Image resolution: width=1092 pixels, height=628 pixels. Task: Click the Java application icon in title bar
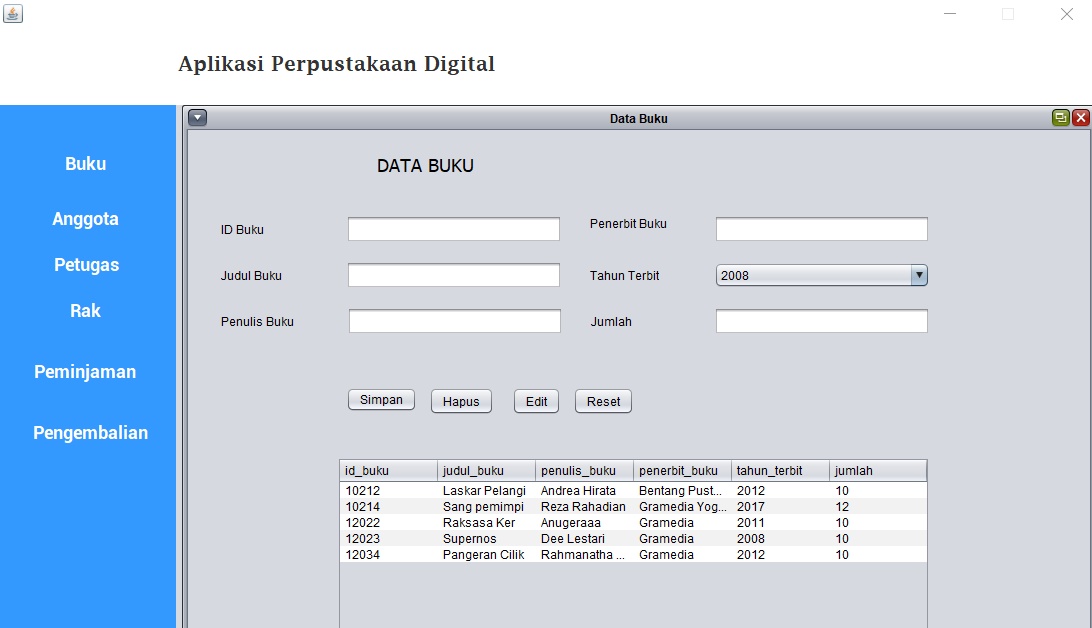[x=13, y=13]
